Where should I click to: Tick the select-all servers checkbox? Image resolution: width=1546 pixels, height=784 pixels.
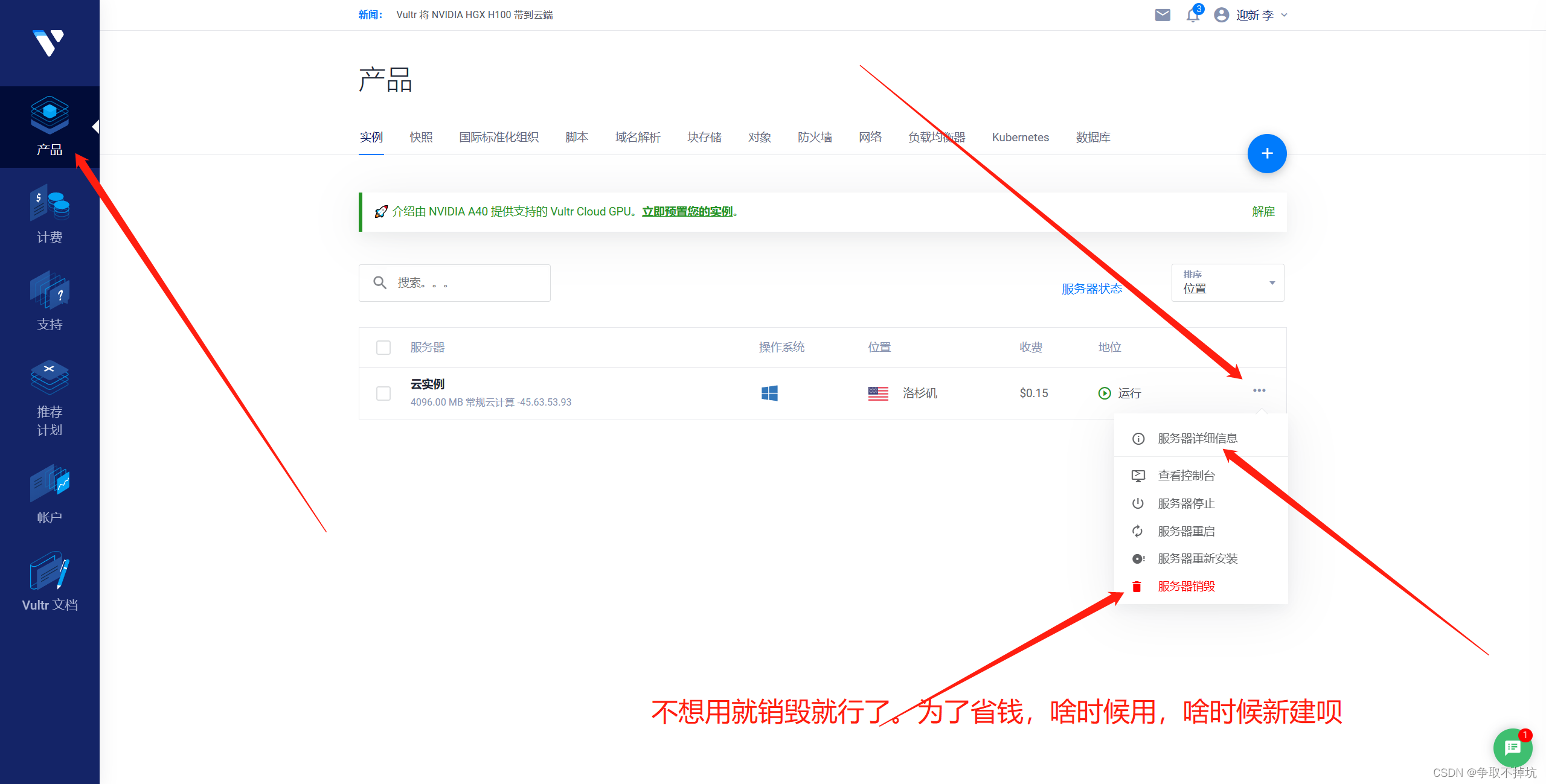coord(383,348)
